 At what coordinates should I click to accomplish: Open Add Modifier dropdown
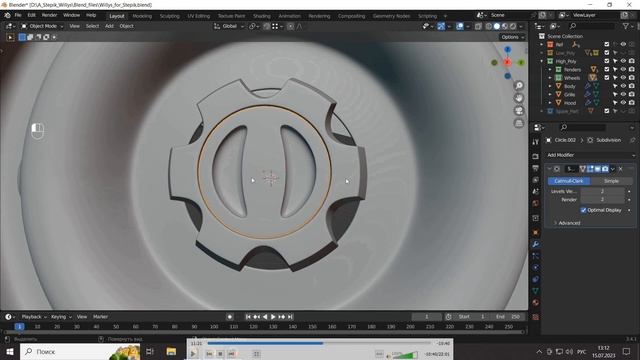[x=591, y=155]
